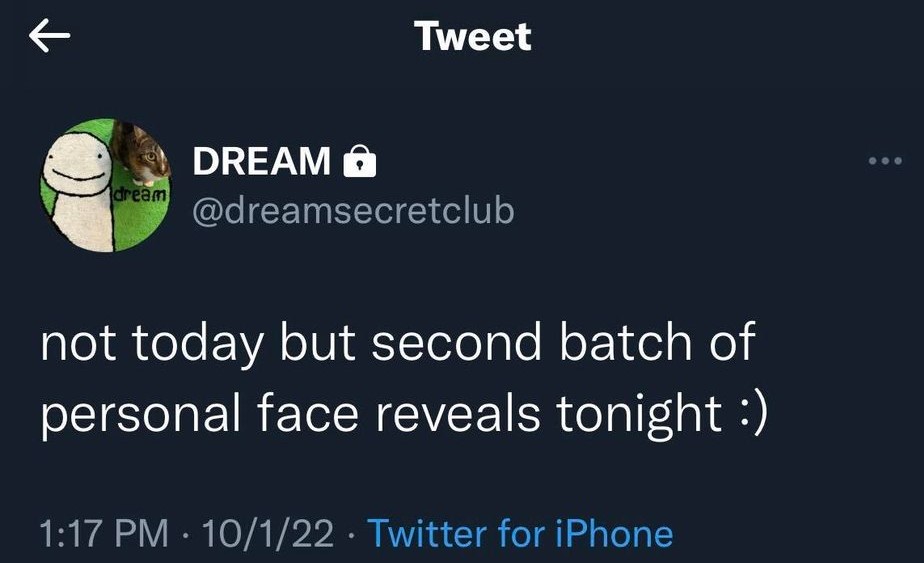Go back using the left arrow
The height and width of the screenshot is (563, 924).
pos(49,37)
